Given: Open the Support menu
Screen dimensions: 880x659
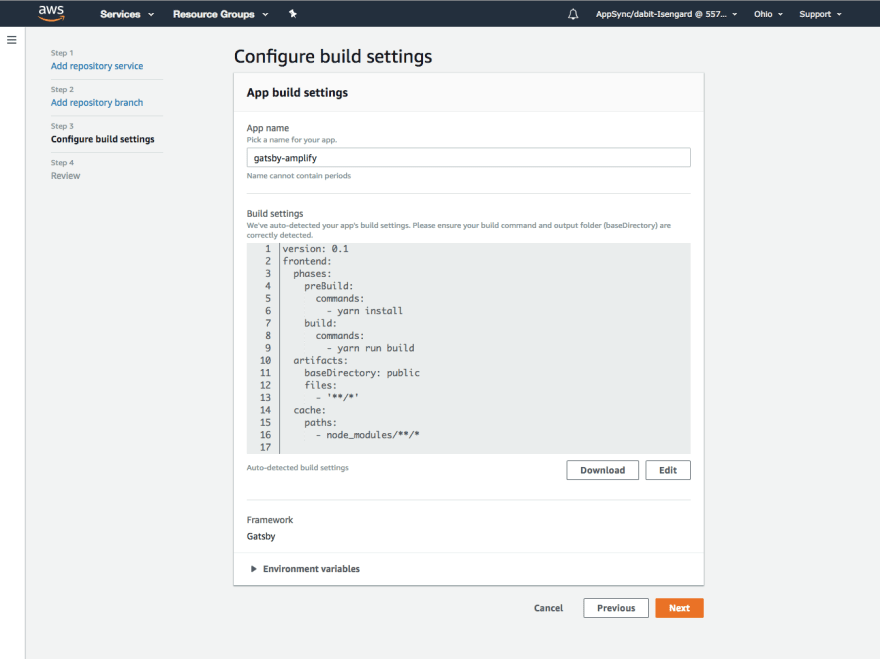Looking at the screenshot, I should click(x=820, y=14).
